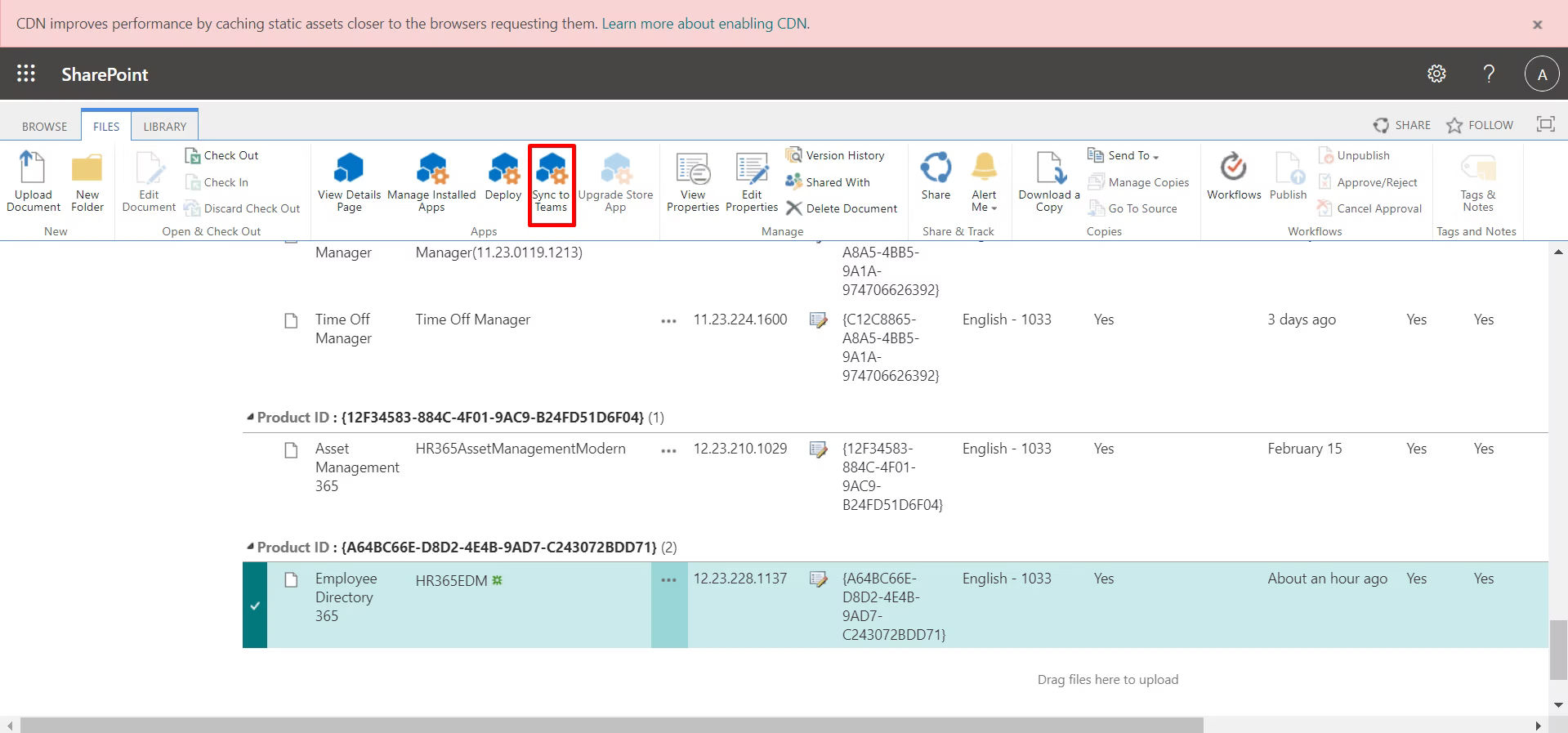Open the HR365AssetManagementModern file link
1568x733 pixels.
[520, 449]
